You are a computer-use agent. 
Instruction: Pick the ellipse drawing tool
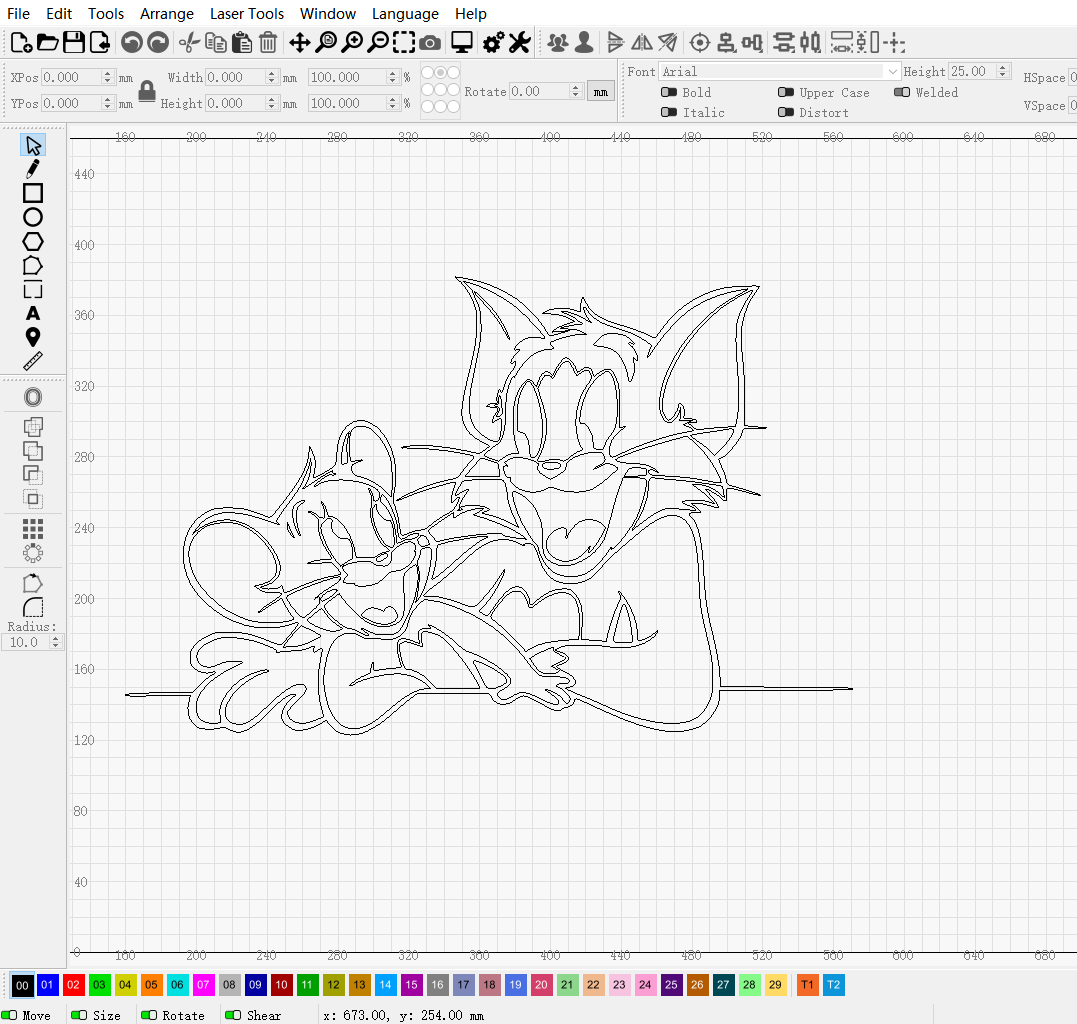tap(33, 216)
